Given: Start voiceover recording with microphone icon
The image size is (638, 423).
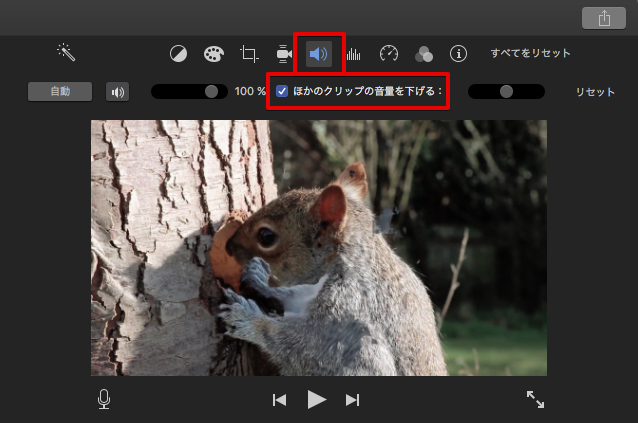Looking at the screenshot, I should click(x=104, y=399).
